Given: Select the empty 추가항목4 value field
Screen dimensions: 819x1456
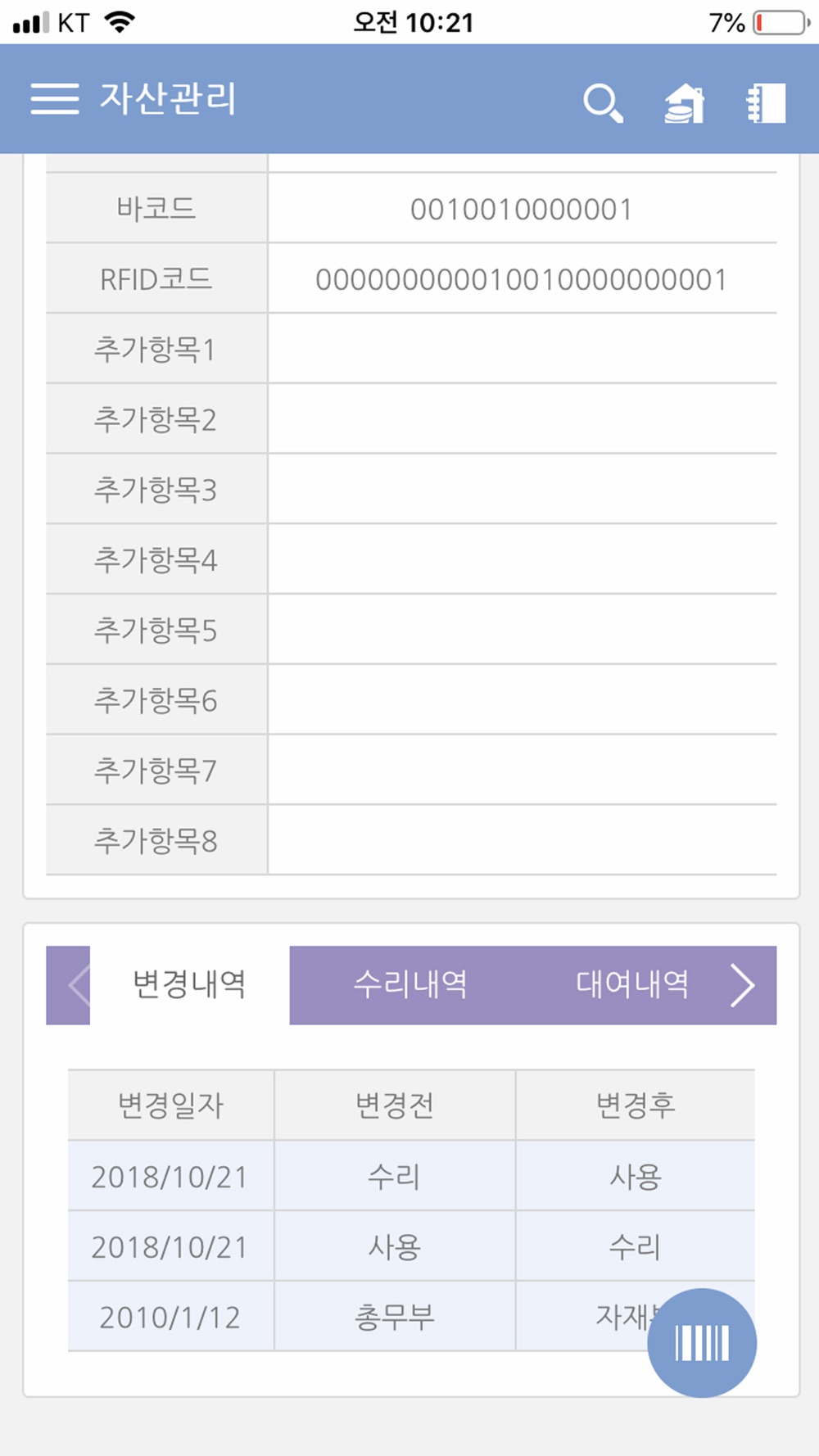Looking at the screenshot, I should tap(522, 560).
